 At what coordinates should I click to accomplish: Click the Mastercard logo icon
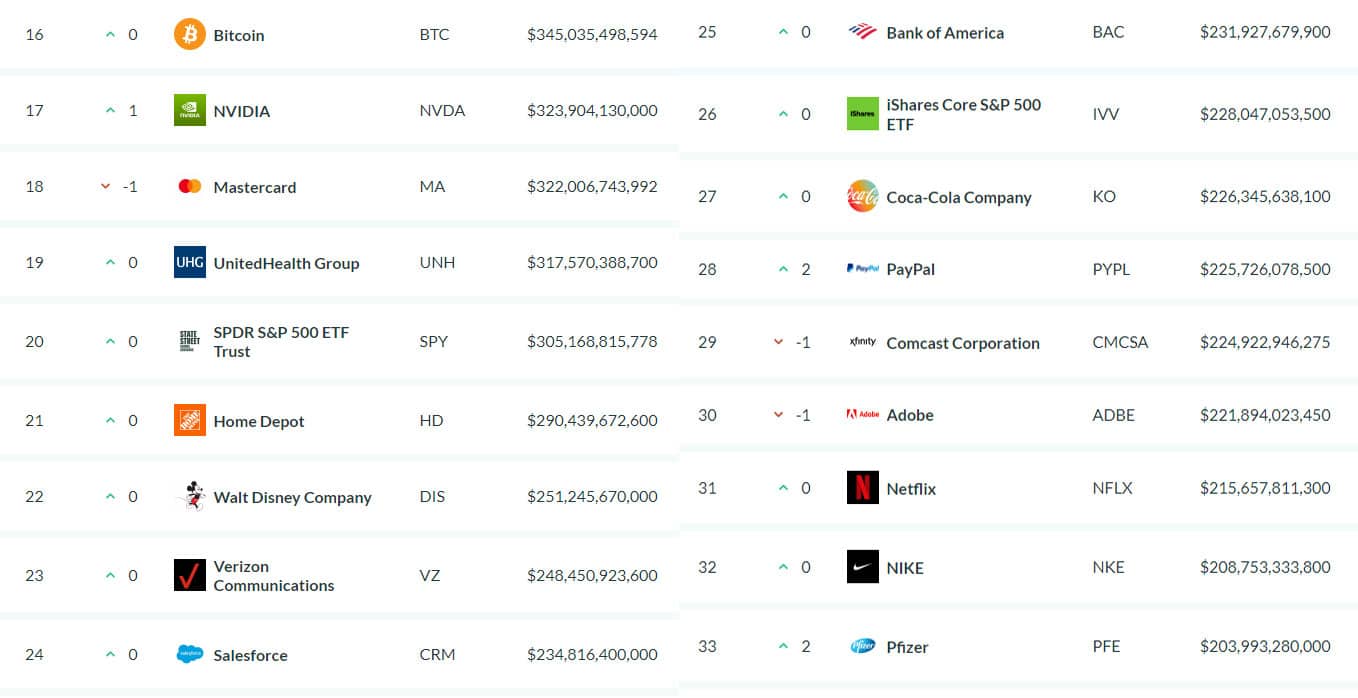tap(189, 186)
